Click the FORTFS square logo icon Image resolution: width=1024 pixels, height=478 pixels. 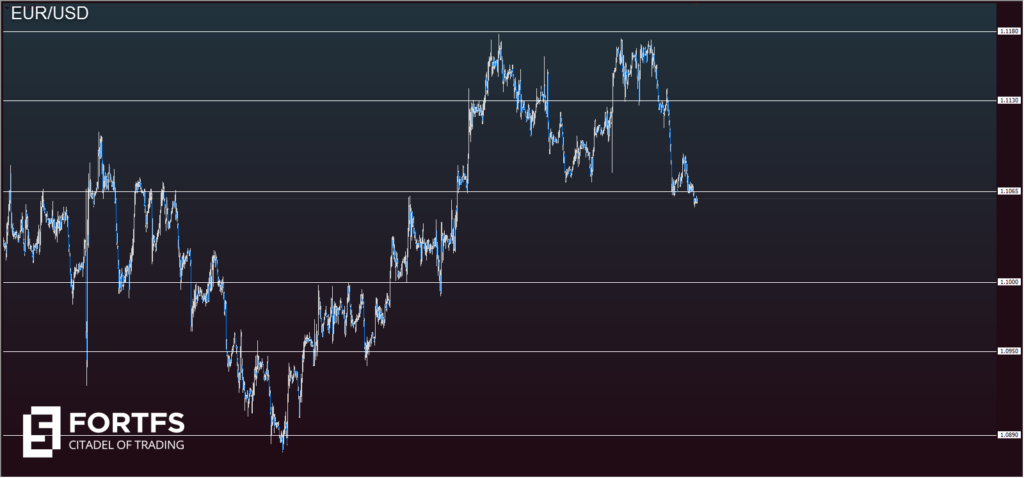click(41, 430)
